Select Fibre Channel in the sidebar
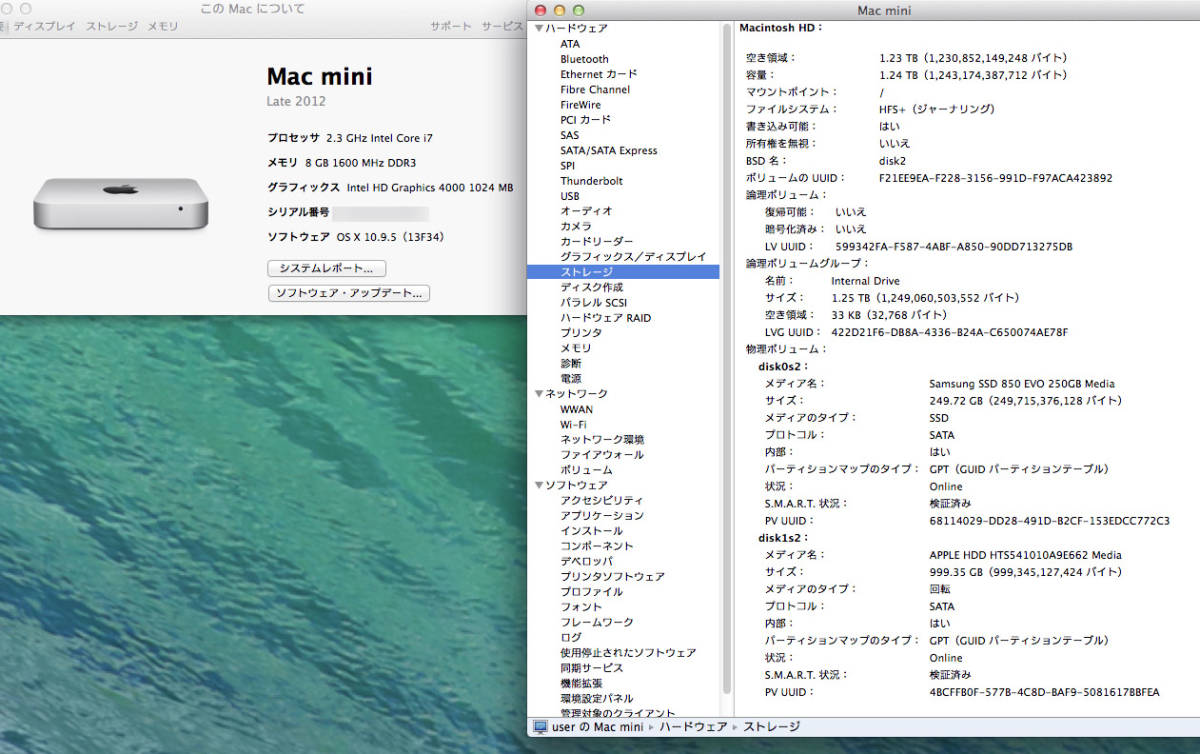1200x754 pixels. click(x=595, y=90)
